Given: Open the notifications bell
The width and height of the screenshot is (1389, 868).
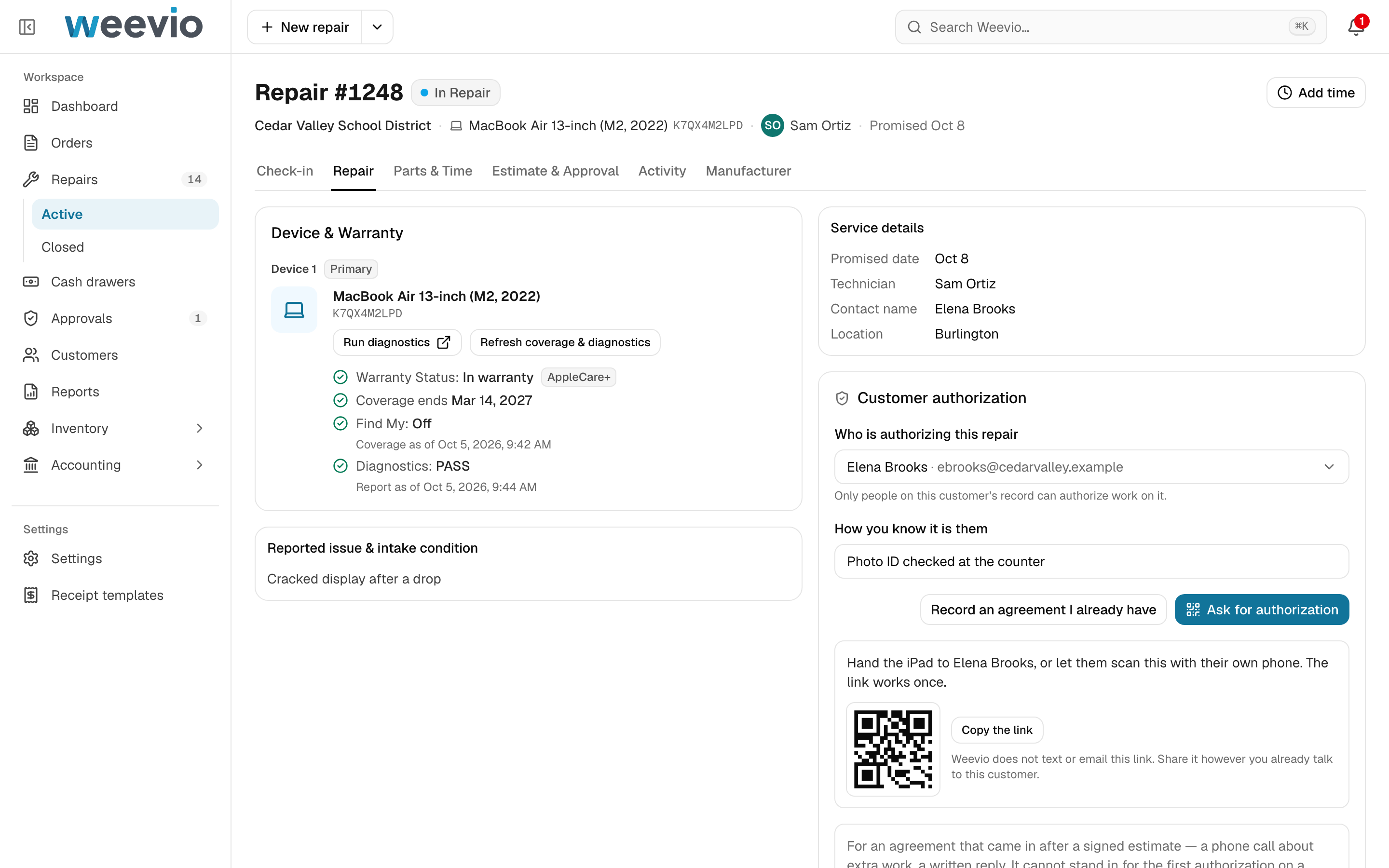Looking at the screenshot, I should tap(1356, 27).
